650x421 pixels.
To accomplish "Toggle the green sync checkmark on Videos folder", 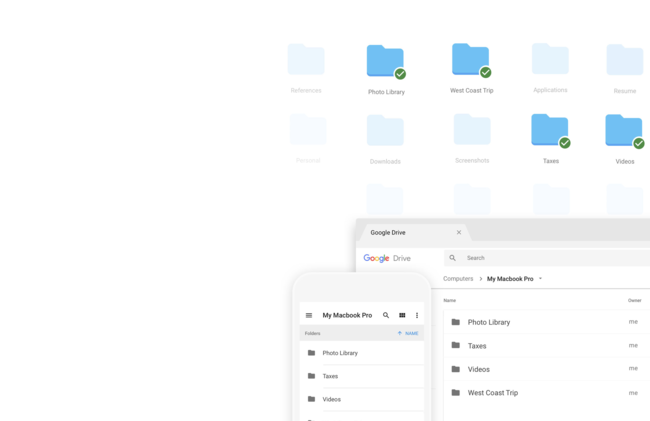I will (x=639, y=143).
